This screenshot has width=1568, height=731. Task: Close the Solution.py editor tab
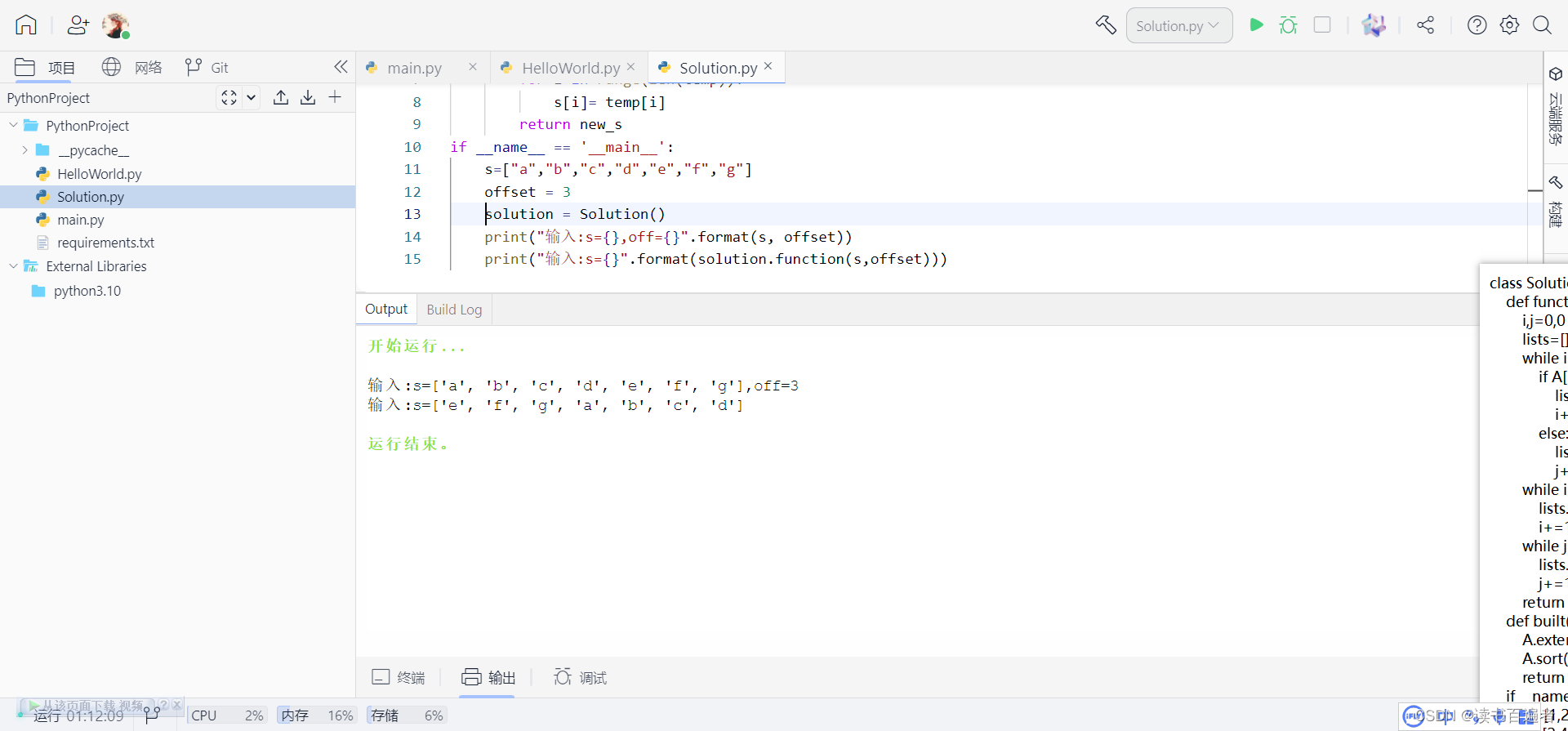[x=768, y=67]
